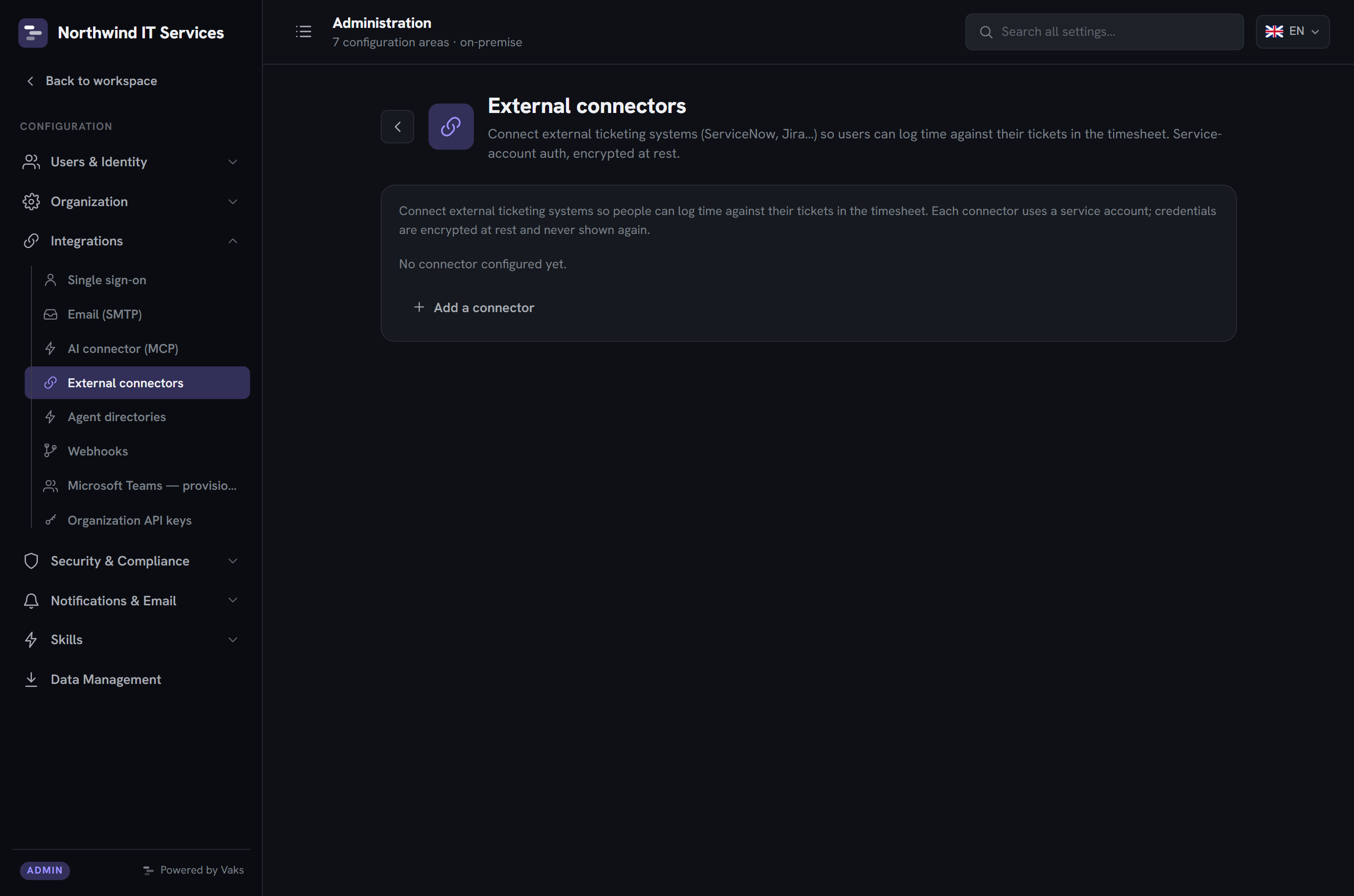
Task: Click the Security & Compliance shield icon
Action: (31, 561)
